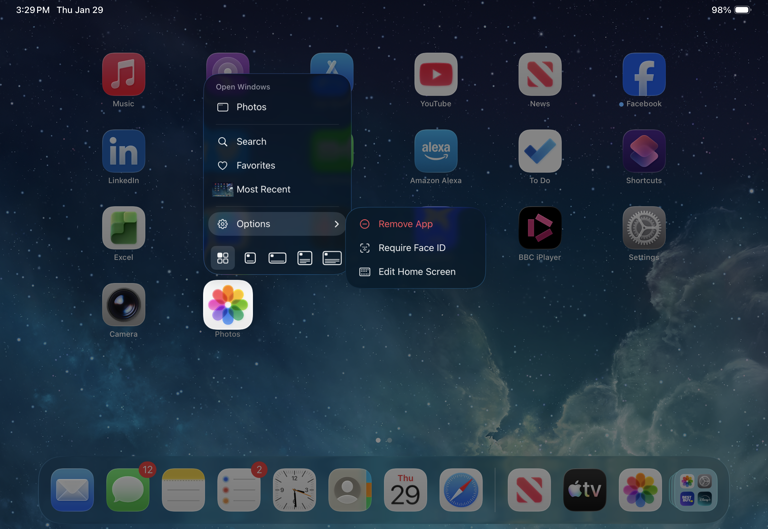Open Notes in the dock
The image size is (768, 529).
point(183,490)
